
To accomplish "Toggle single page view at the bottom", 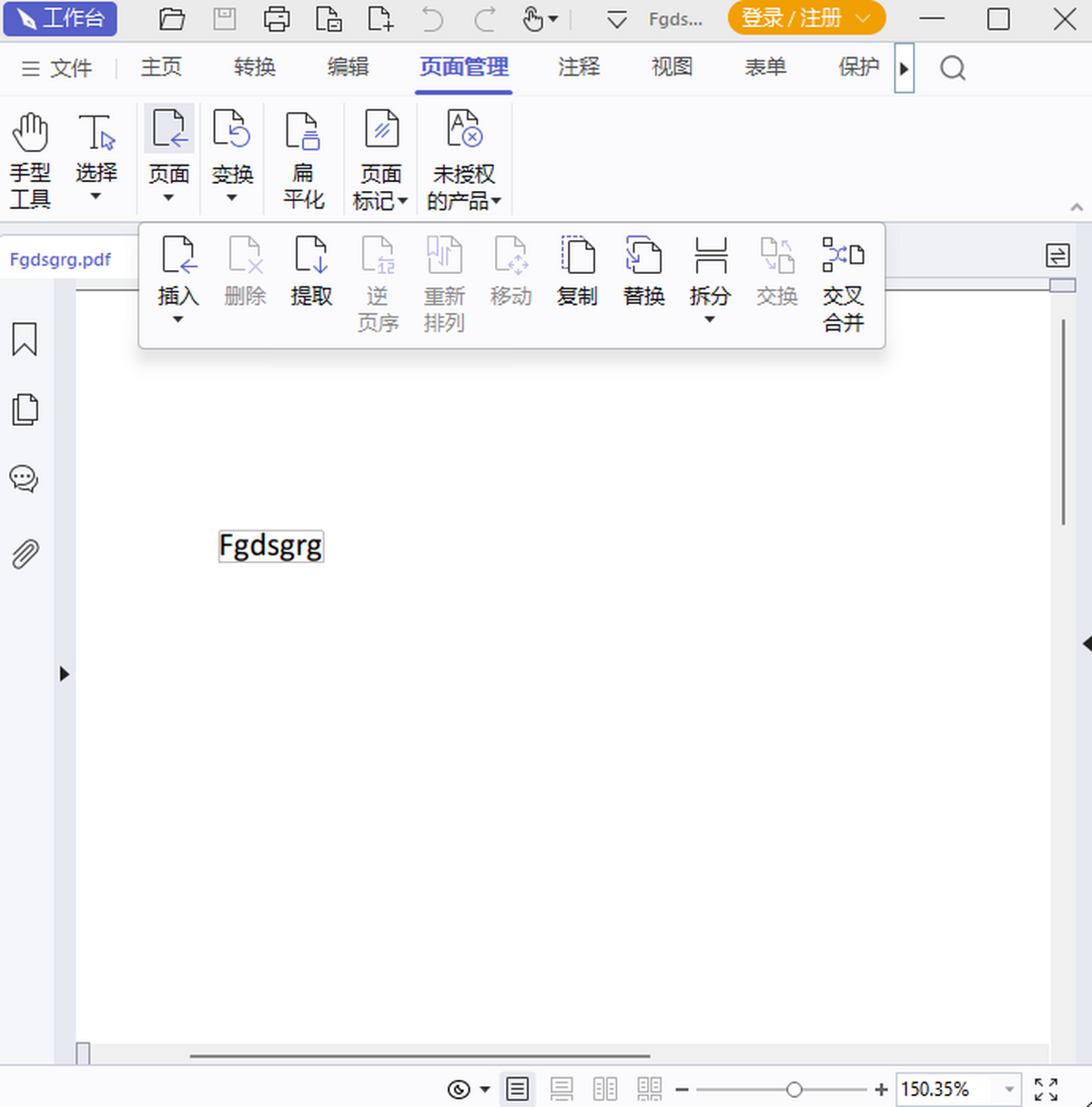I will pyautogui.click(x=517, y=1089).
